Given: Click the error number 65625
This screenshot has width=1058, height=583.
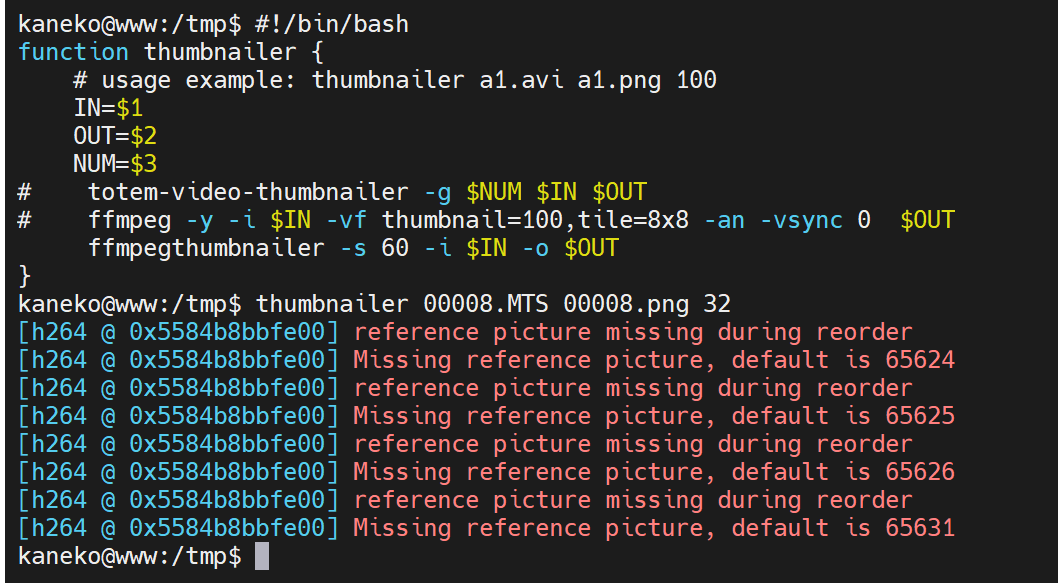Looking at the screenshot, I should click(920, 416).
